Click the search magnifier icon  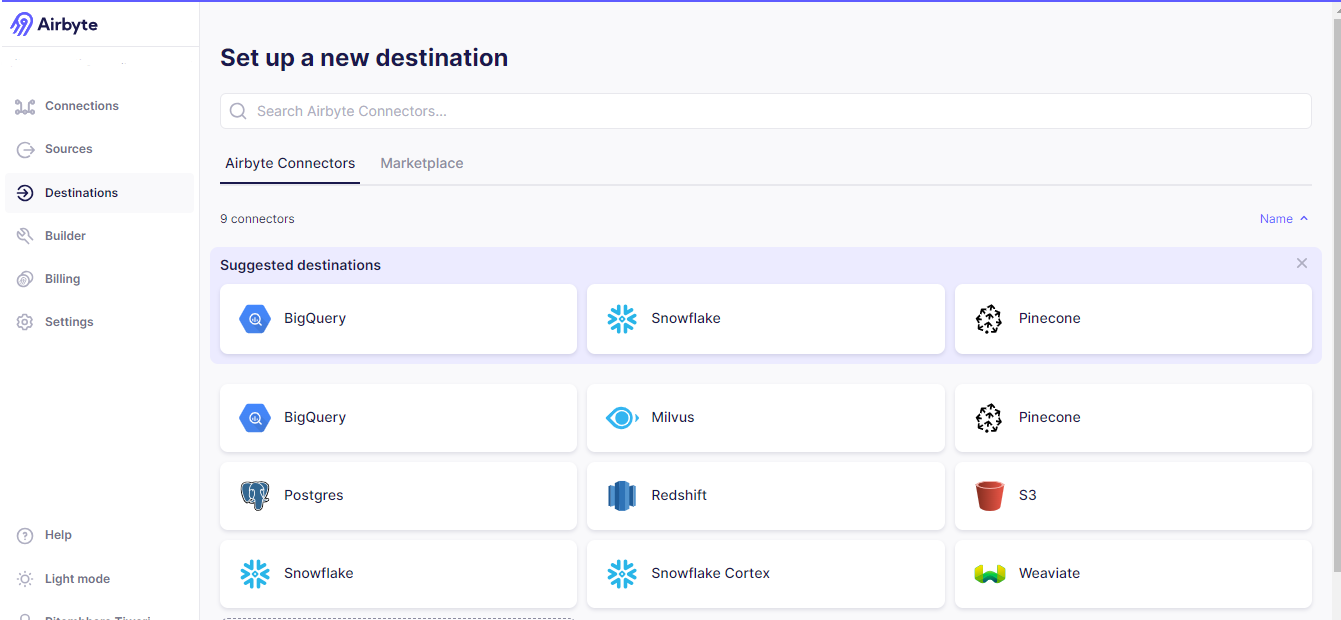click(x=238, y=111)
